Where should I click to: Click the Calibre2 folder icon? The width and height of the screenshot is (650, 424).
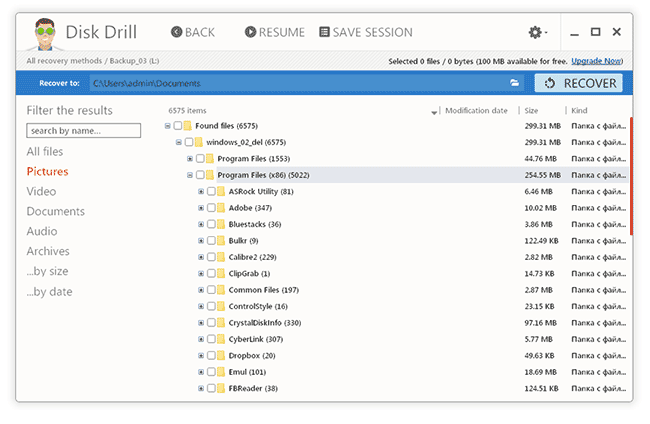[221, 257]
